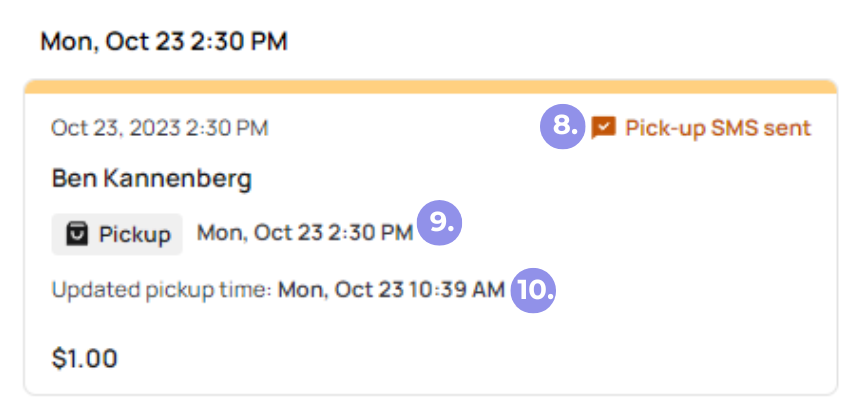This screenshot has width=868, height=417.
Task: Click the word Pickup in the tag
Action: click(x=135, y=235)
